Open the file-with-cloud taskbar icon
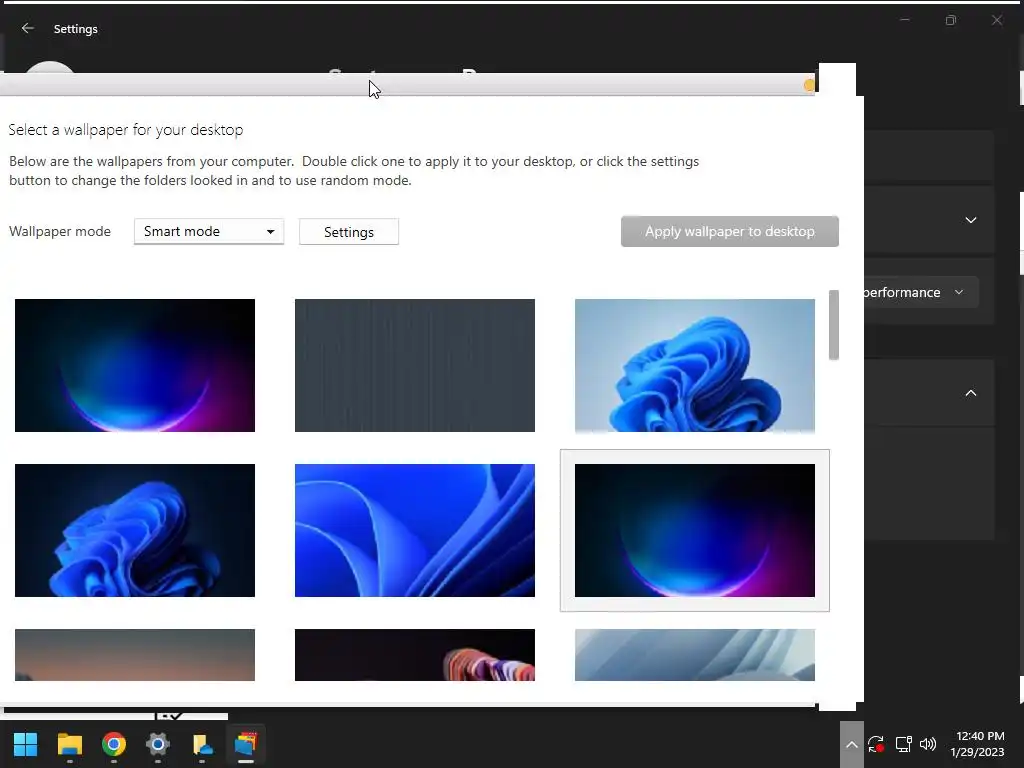 (202, 744)
